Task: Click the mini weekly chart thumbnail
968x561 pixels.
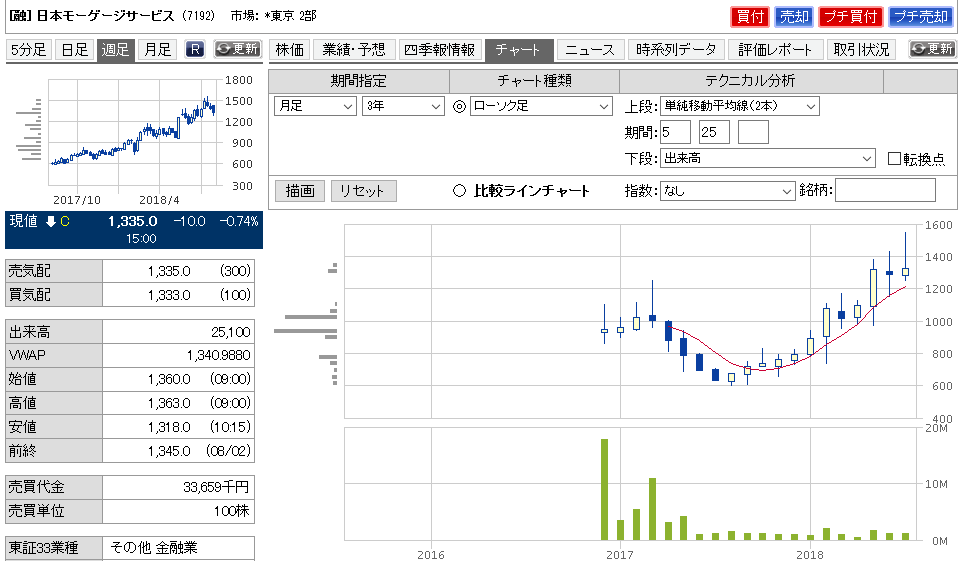Action: [132, 132]
